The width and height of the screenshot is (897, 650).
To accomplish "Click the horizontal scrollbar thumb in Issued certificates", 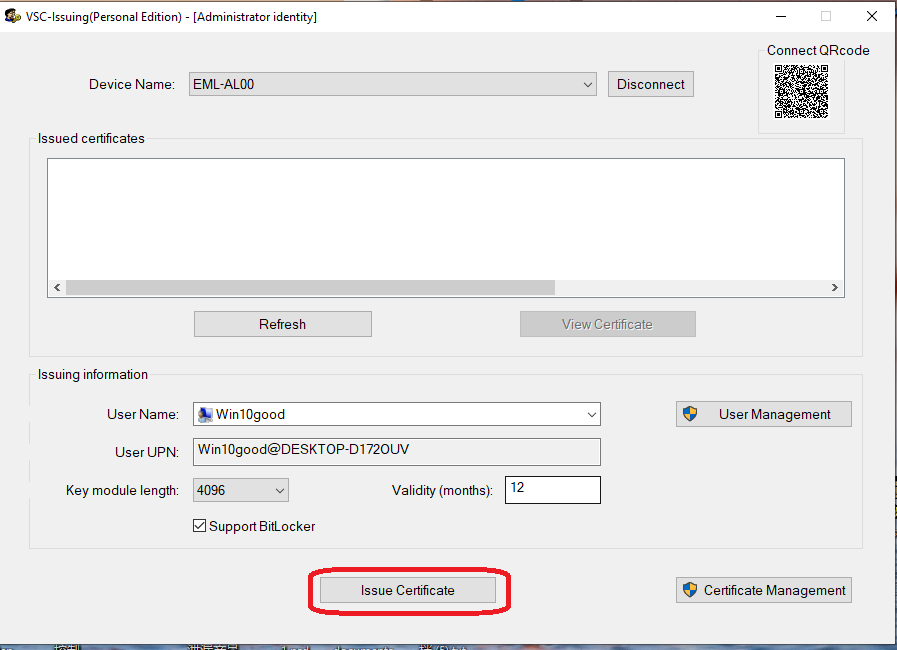I will click(310, 288).
